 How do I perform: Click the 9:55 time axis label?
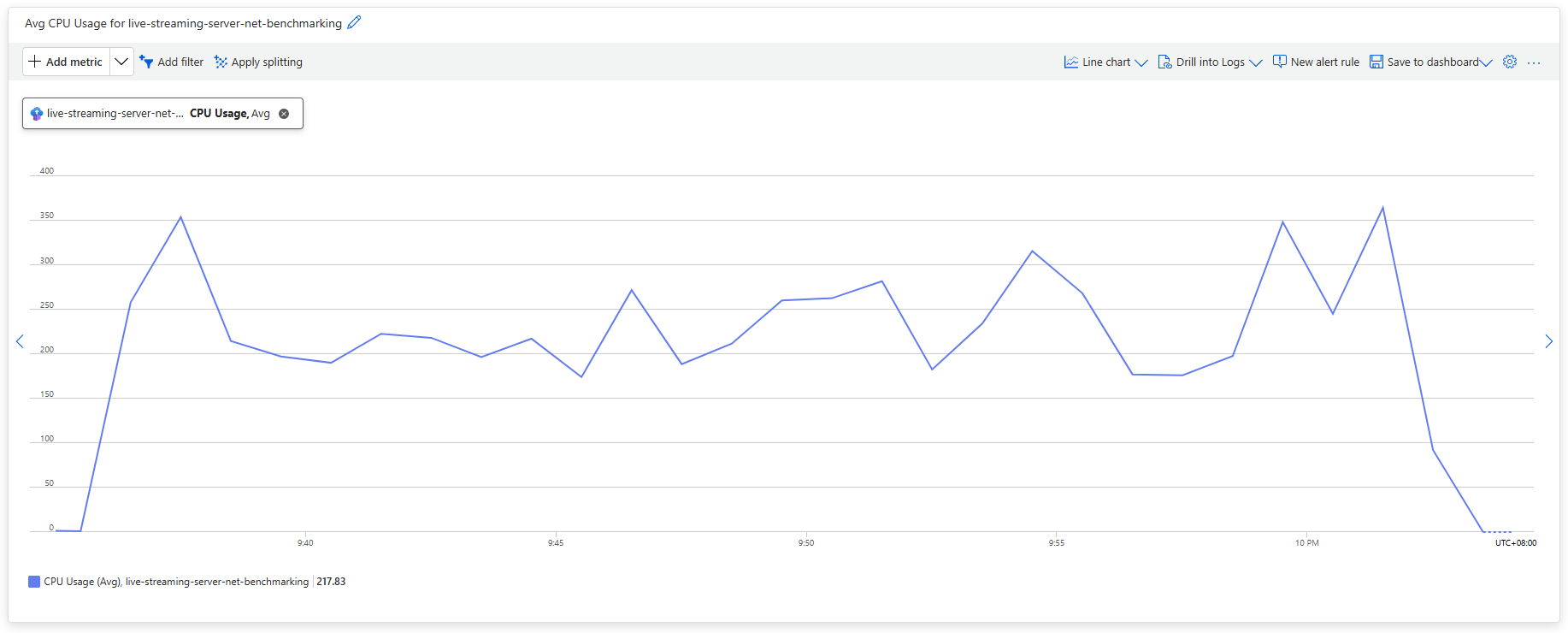(1057, 543)
